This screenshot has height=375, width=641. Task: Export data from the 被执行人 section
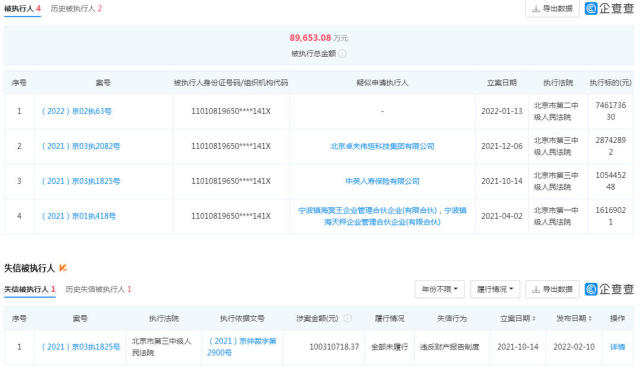pyautogui.click(x=552, y=9)
